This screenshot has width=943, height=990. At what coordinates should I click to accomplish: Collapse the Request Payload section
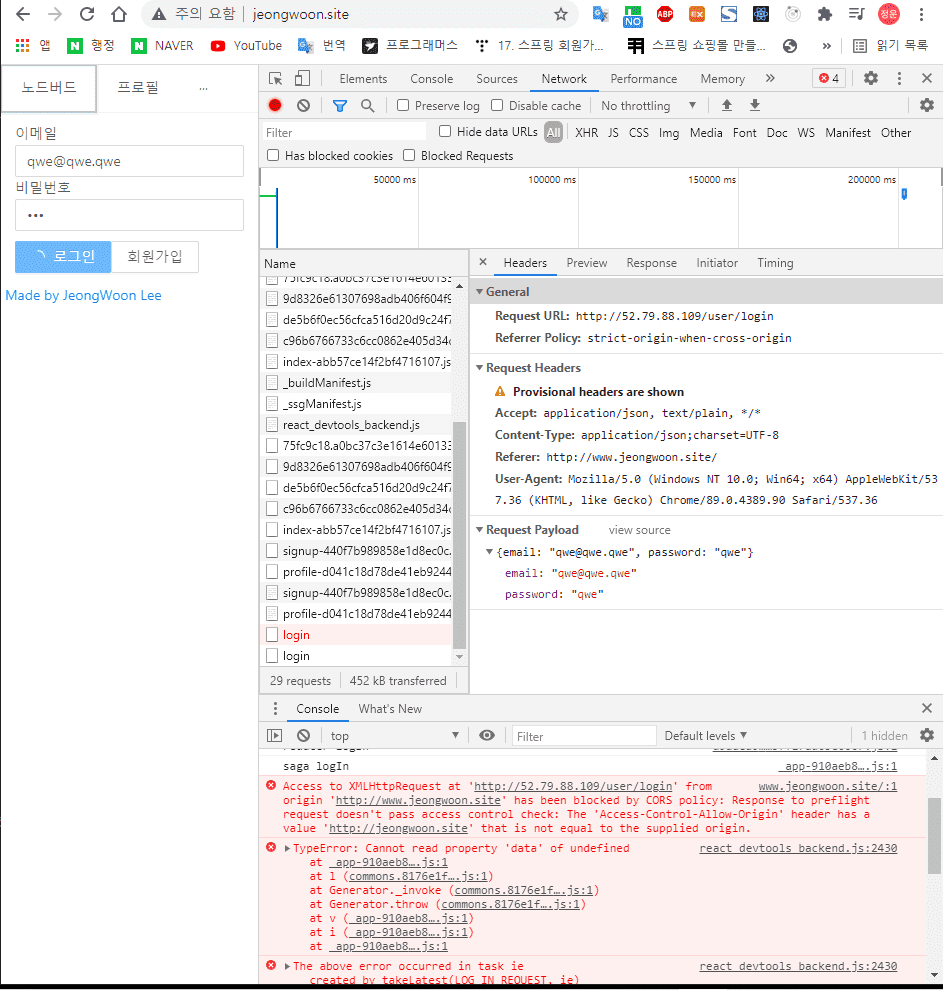click(x=480, y=530)
